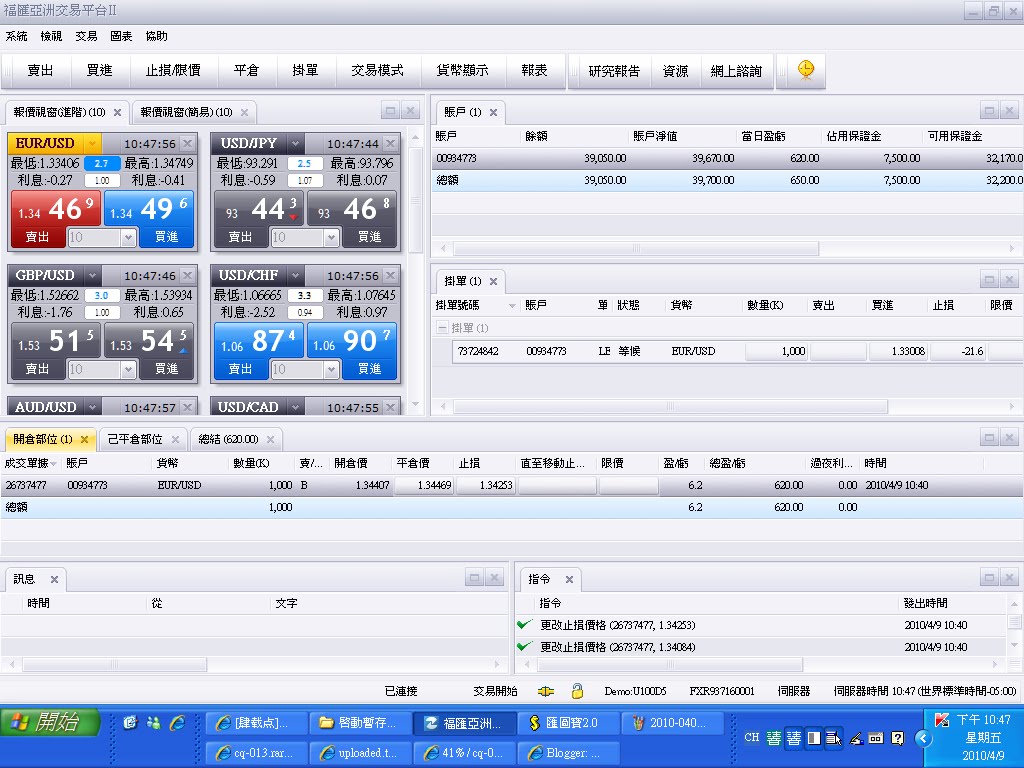Click the CH language indicator
Screen dimensions: 1024x768
pyautogui.click(x=752, y=737)
